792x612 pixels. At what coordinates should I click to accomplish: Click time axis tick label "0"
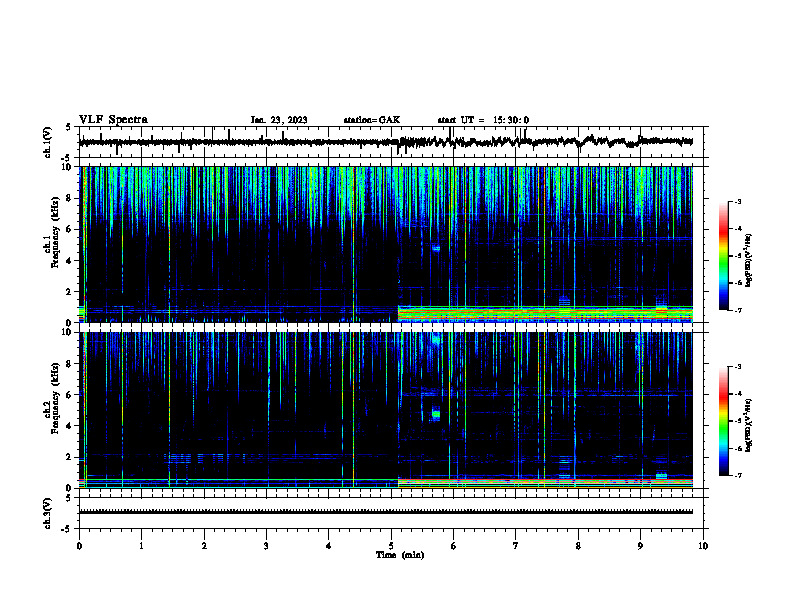pyautogui.click(x=79, y=546)
